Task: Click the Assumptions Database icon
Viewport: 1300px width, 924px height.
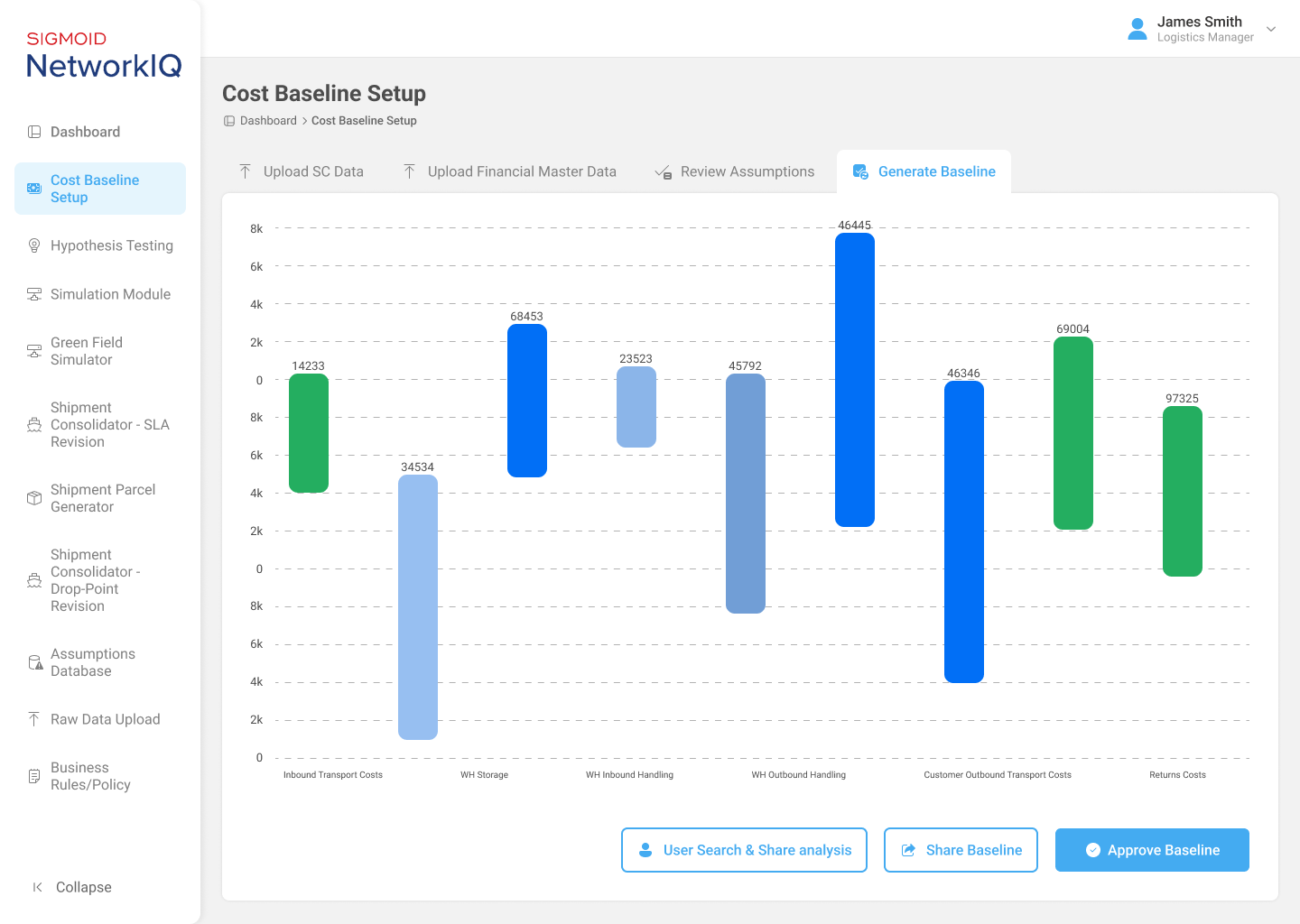Action: tap(35, 662)
